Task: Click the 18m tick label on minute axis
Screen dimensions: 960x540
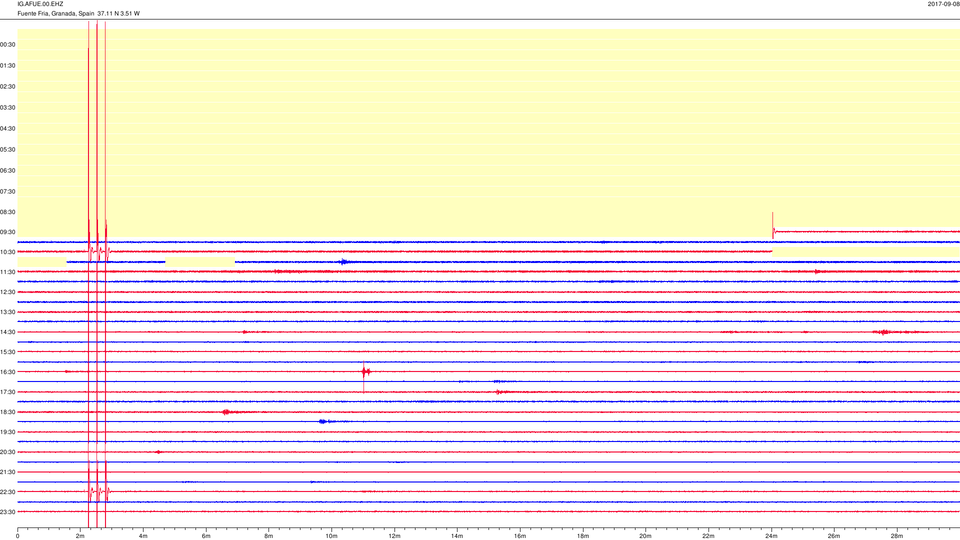Action: 583,536
